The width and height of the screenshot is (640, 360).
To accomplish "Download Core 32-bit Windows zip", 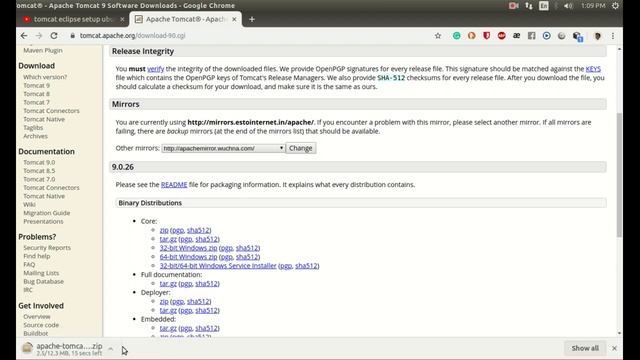I will 189,248.
